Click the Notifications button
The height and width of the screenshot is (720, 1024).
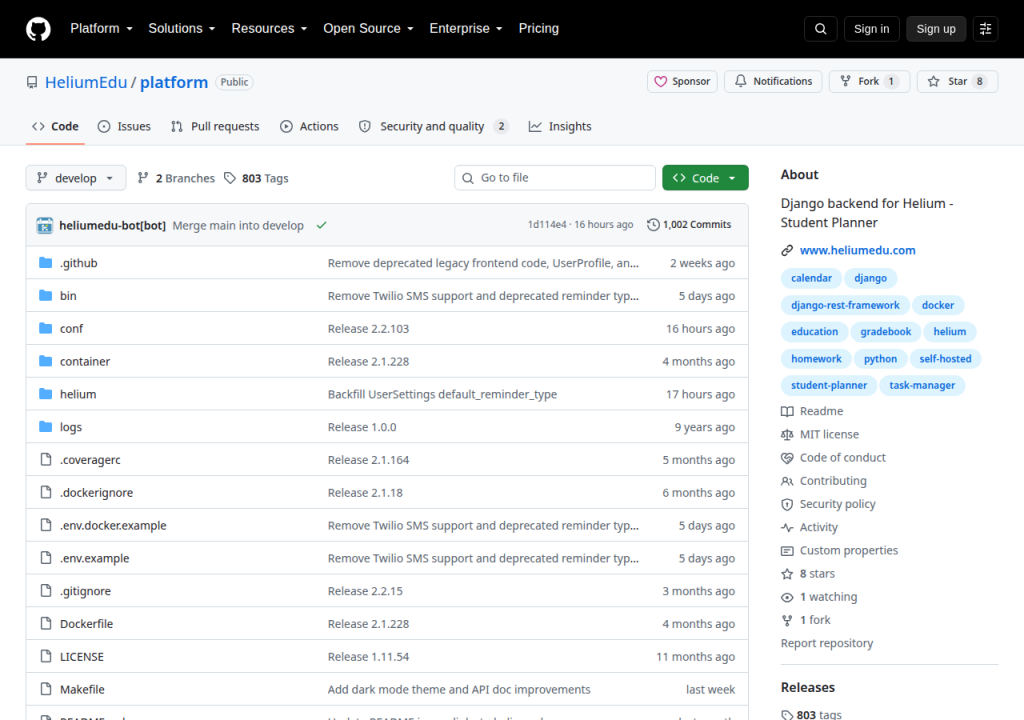773,82
